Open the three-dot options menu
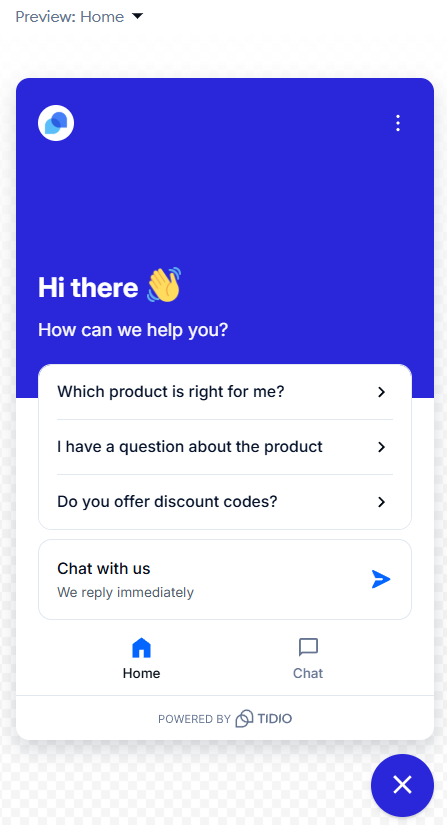The width and height of the screenshot is (447, 825). coord(398,123)
